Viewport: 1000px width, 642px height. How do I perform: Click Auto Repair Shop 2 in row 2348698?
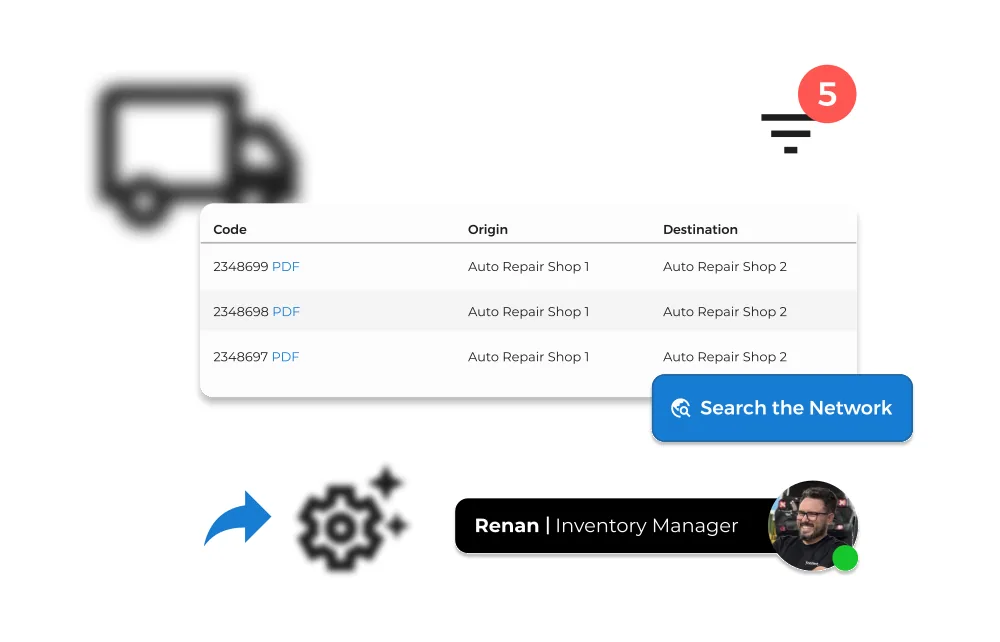(725, 312)
